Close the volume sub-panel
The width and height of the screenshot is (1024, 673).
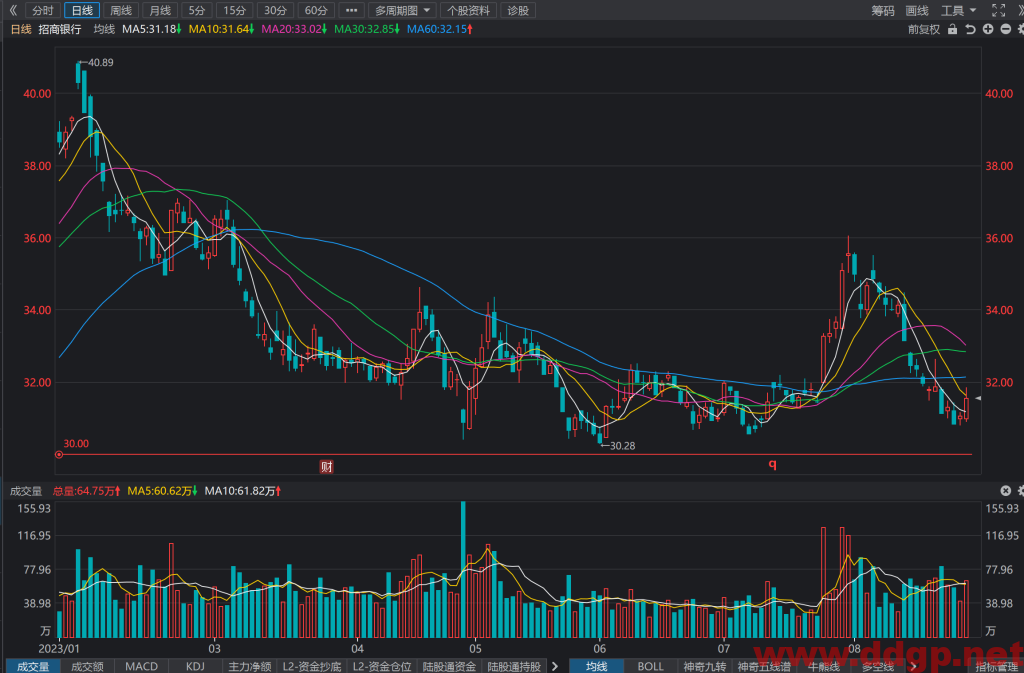pyautogui.click(x=1006, y=491)
